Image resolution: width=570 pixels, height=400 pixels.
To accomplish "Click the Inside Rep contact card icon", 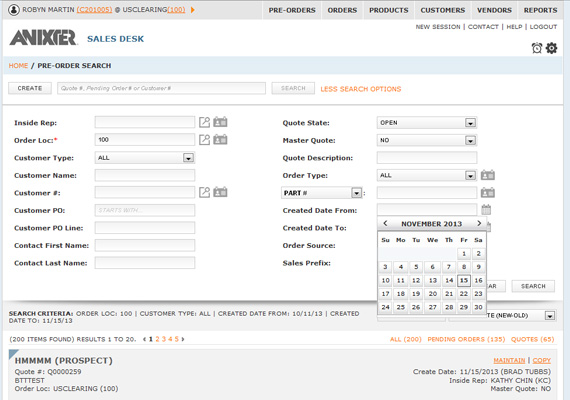I will pyautogui.click(x=220, y=122).
